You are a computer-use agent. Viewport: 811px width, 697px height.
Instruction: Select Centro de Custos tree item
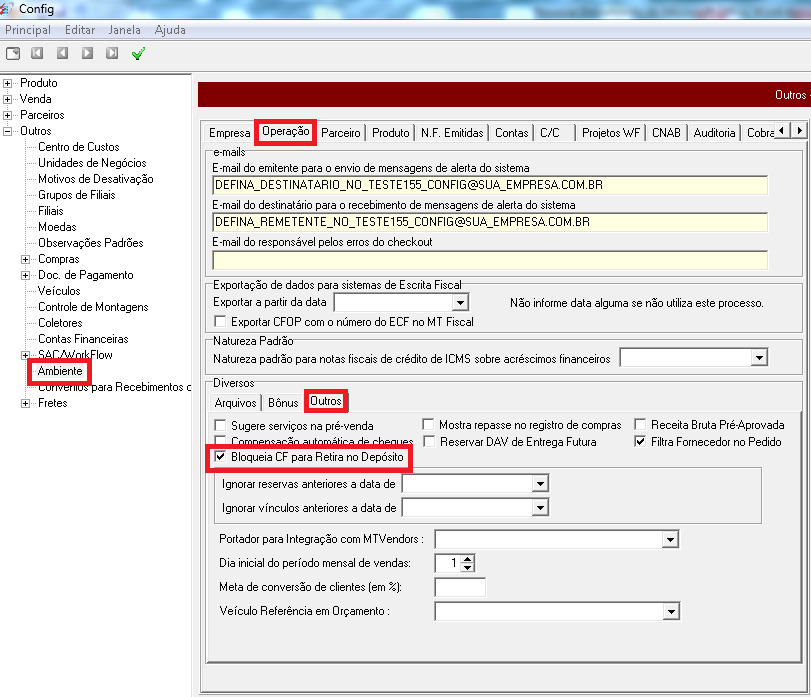(78, 147)
